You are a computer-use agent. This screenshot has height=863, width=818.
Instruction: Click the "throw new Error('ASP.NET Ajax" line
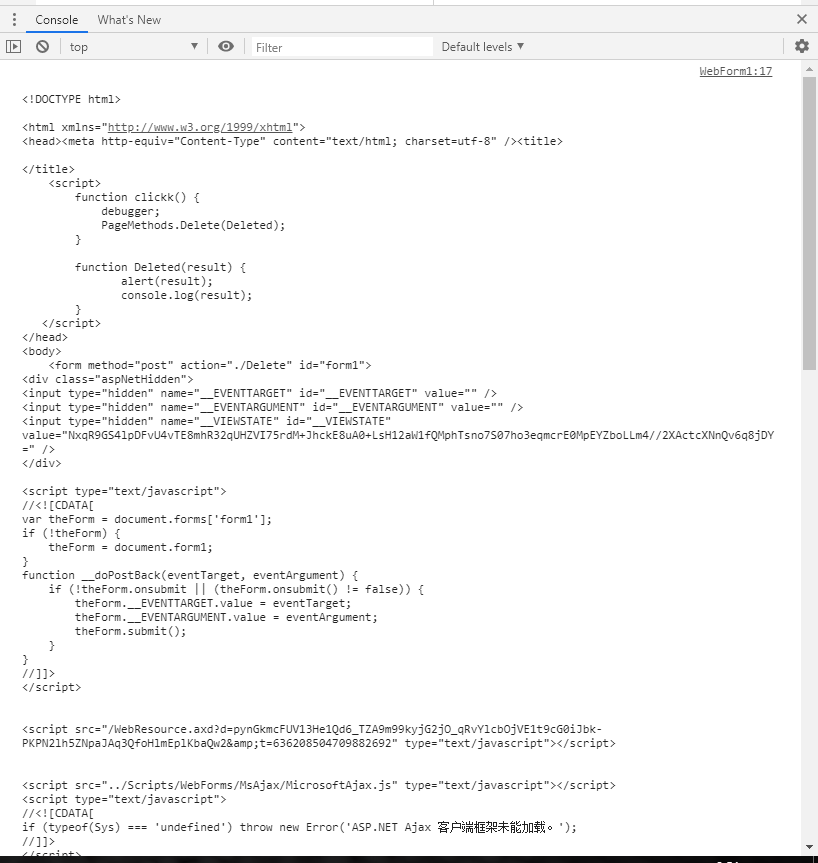(299, 827)
